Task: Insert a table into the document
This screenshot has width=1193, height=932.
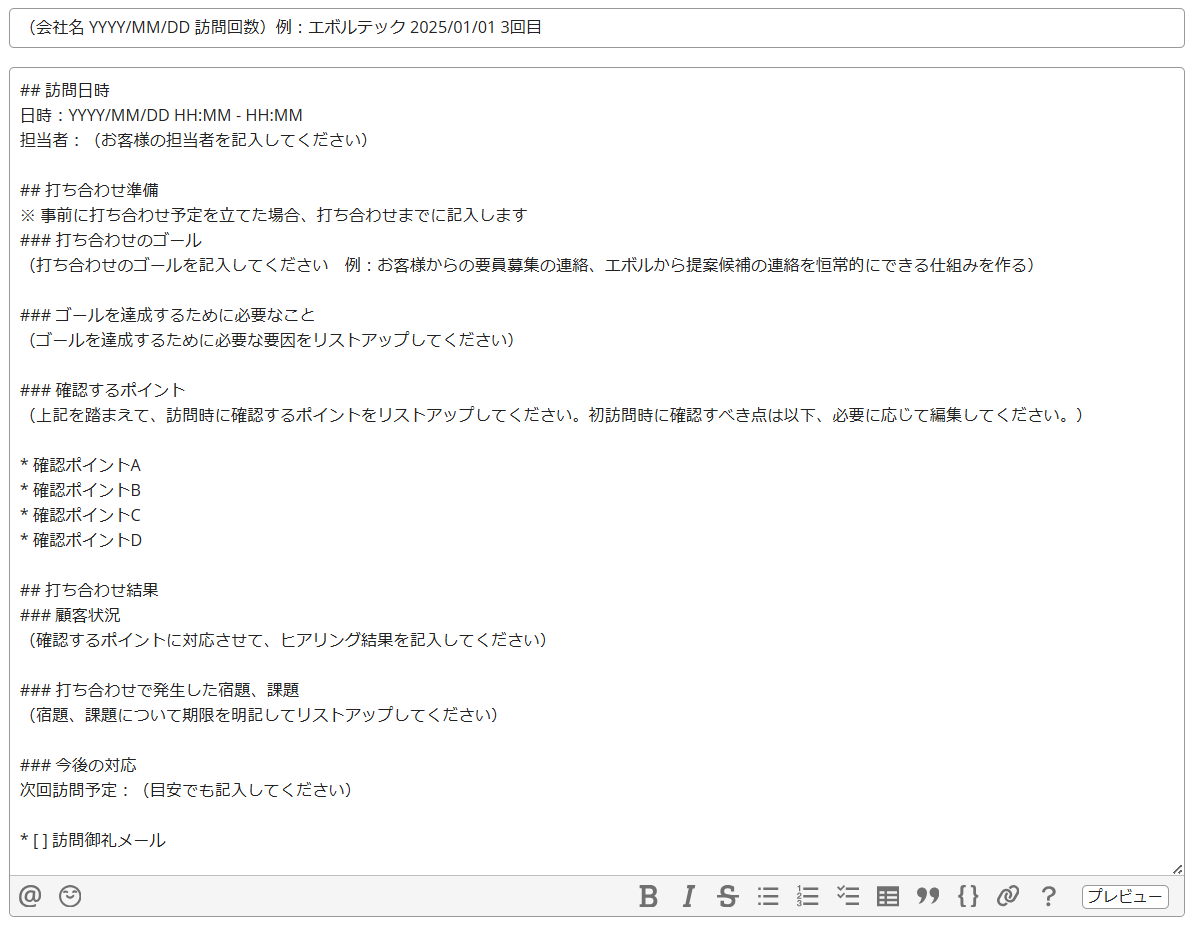Action: pos(887,896)
